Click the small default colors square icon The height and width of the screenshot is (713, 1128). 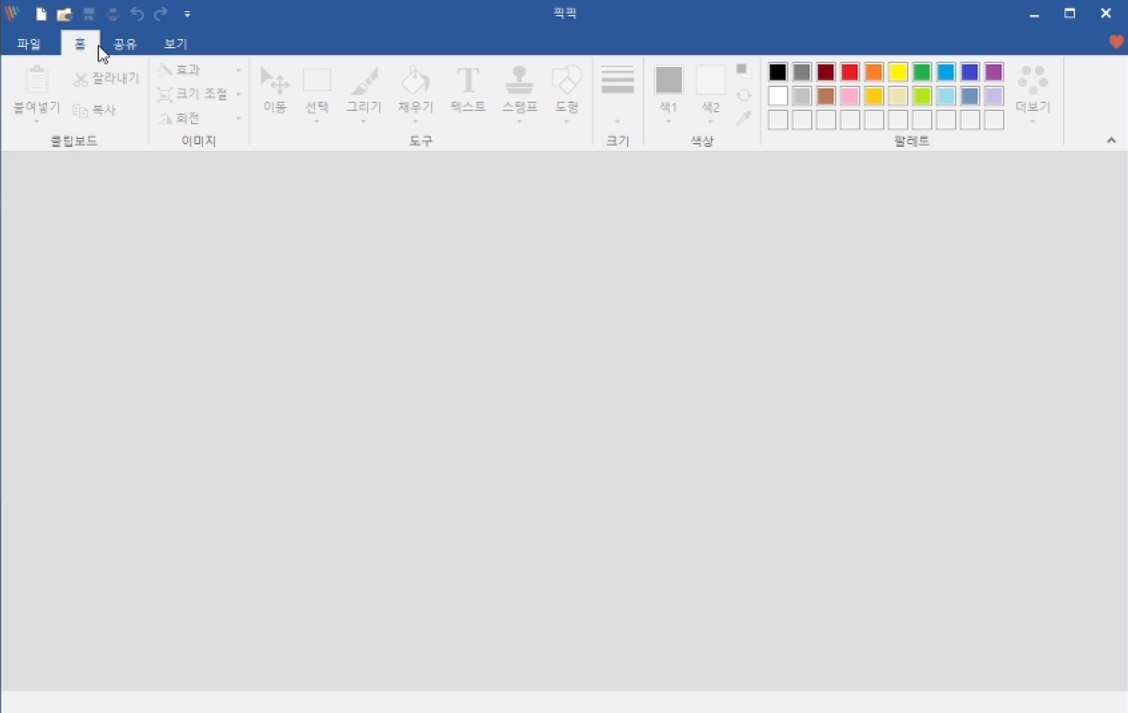pos(743,70)
